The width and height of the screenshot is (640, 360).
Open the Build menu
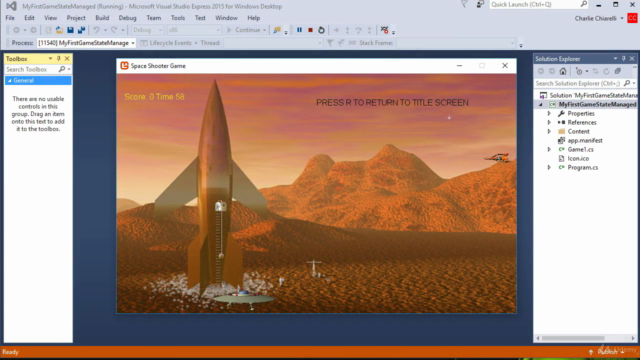click(102, 18)
